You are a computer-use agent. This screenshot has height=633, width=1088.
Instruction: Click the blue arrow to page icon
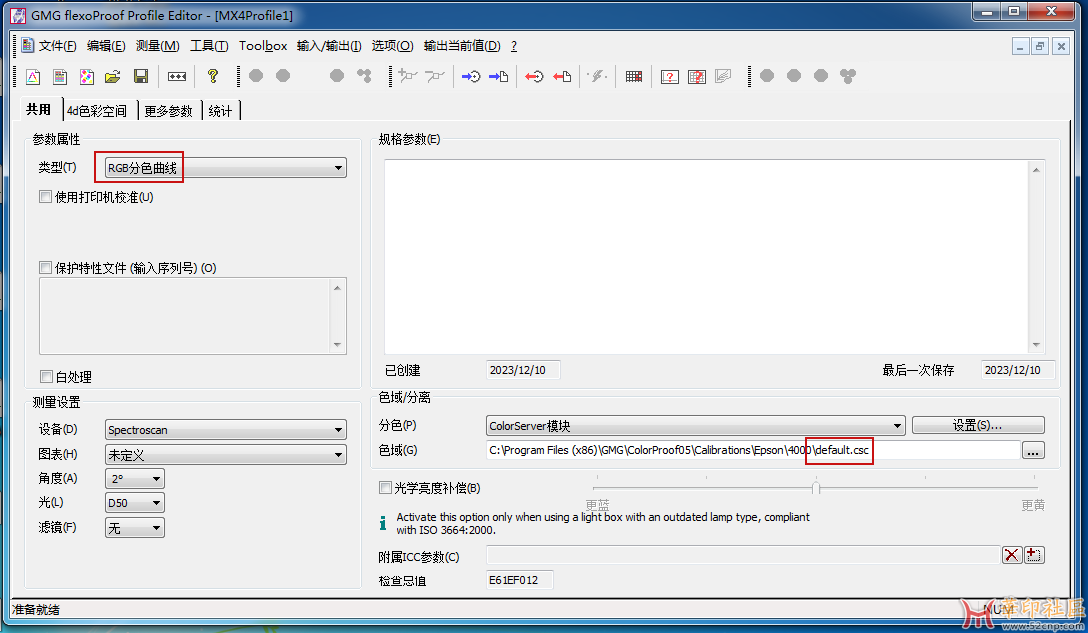tap(498, 76)
